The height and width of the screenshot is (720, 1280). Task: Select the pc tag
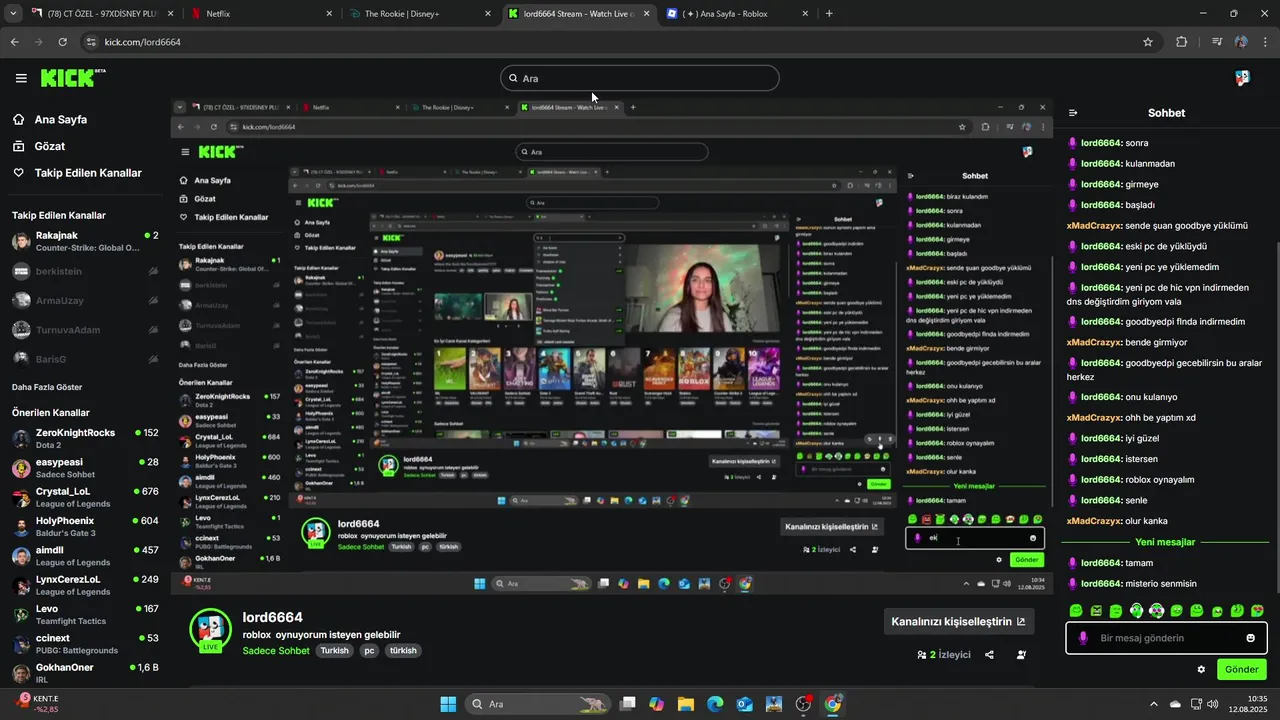click(x=369, y=650)
